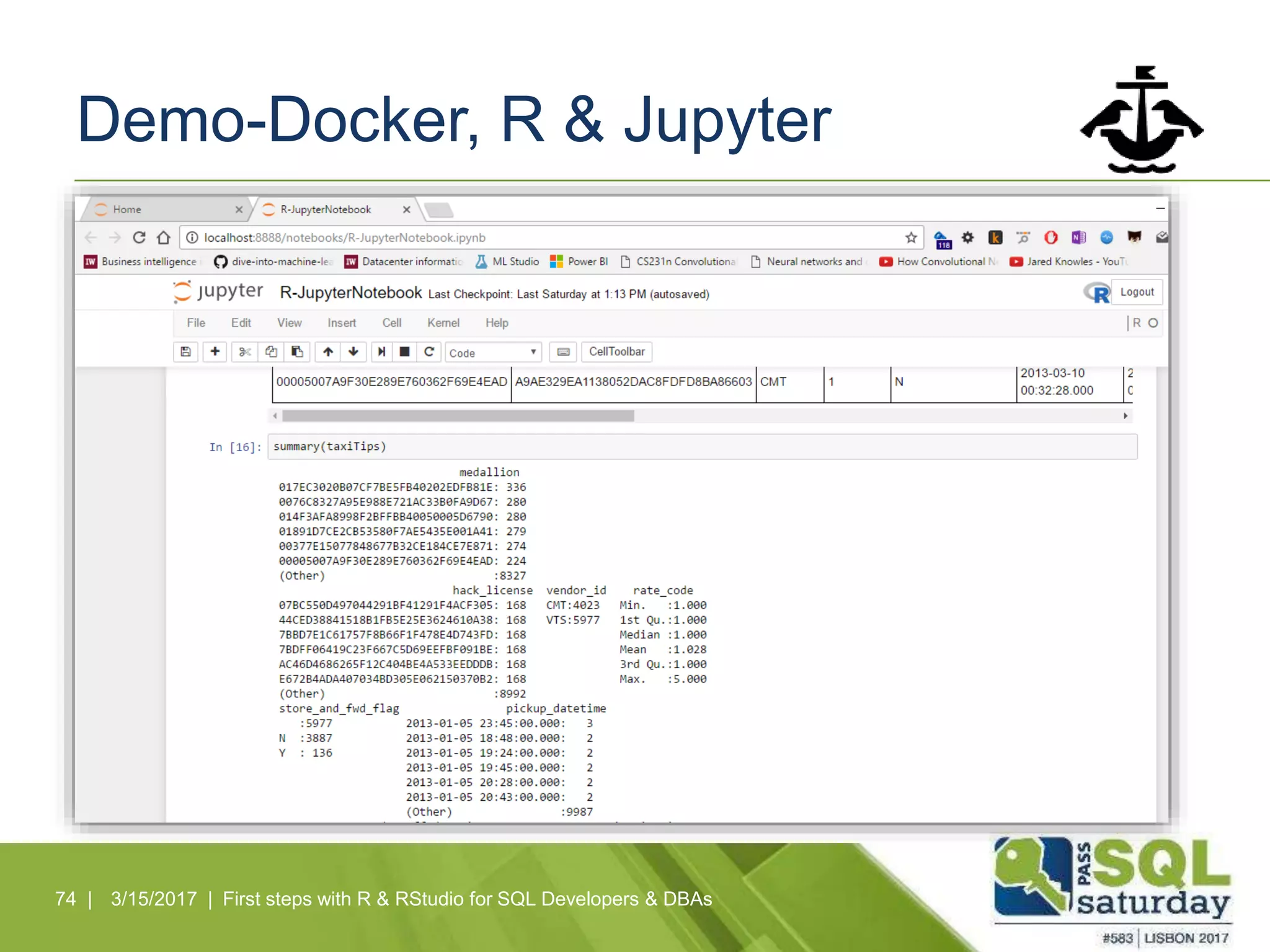Interrupt kernel with the stop square
This screenshot has height=952, width=1270.
coord(404,352)
